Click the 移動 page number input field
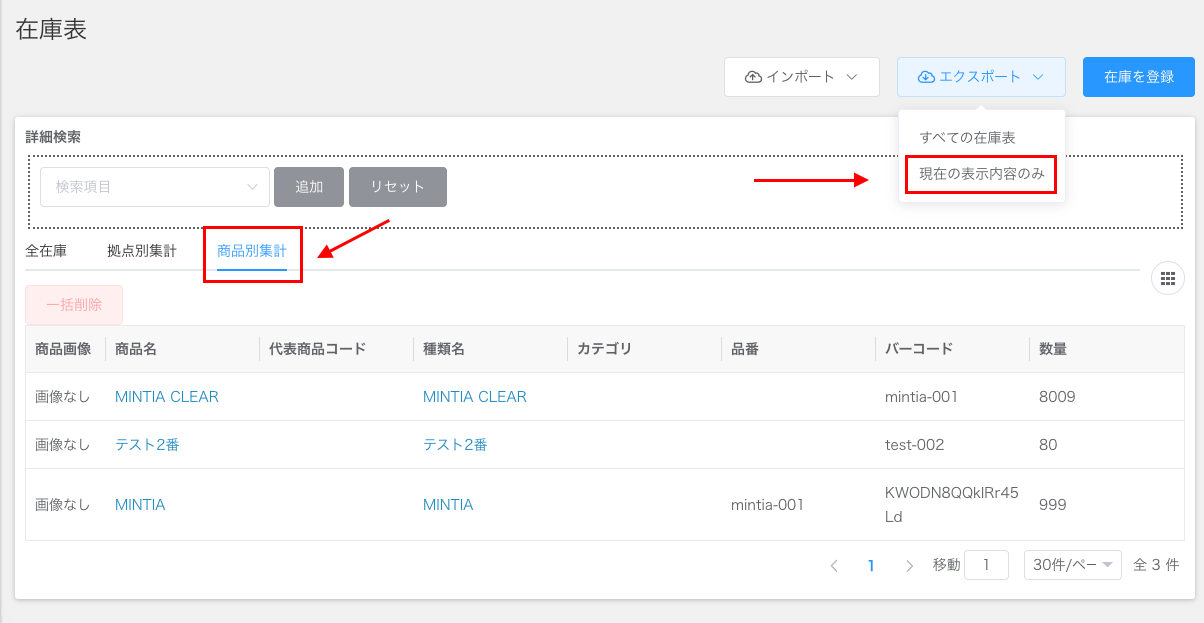Image resolution: width=1204 pixels, height=623 pixels. 986,565
